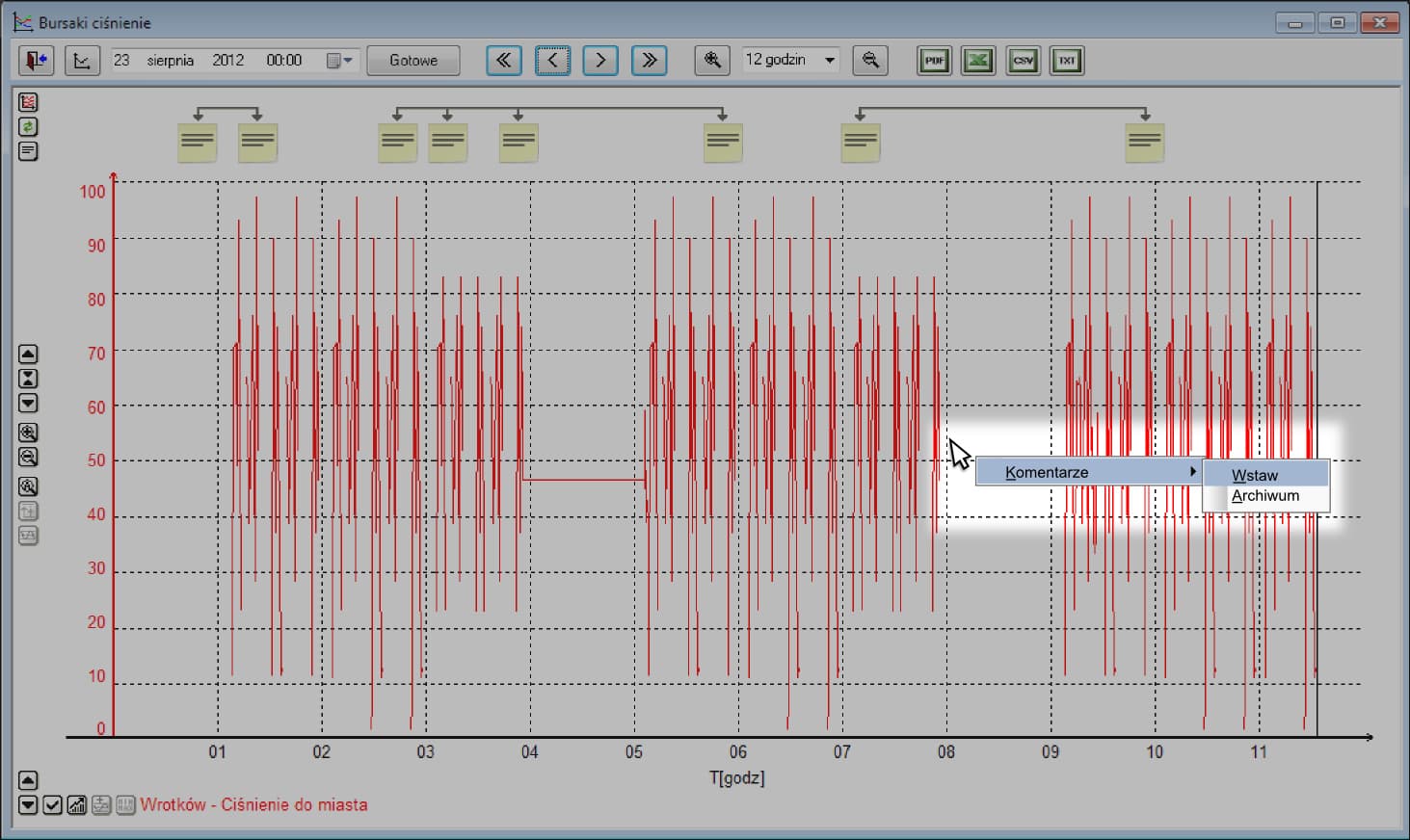Export data as TXT
The width and height of the screenshot is (1410, 840).
[x=1067, y=61]
